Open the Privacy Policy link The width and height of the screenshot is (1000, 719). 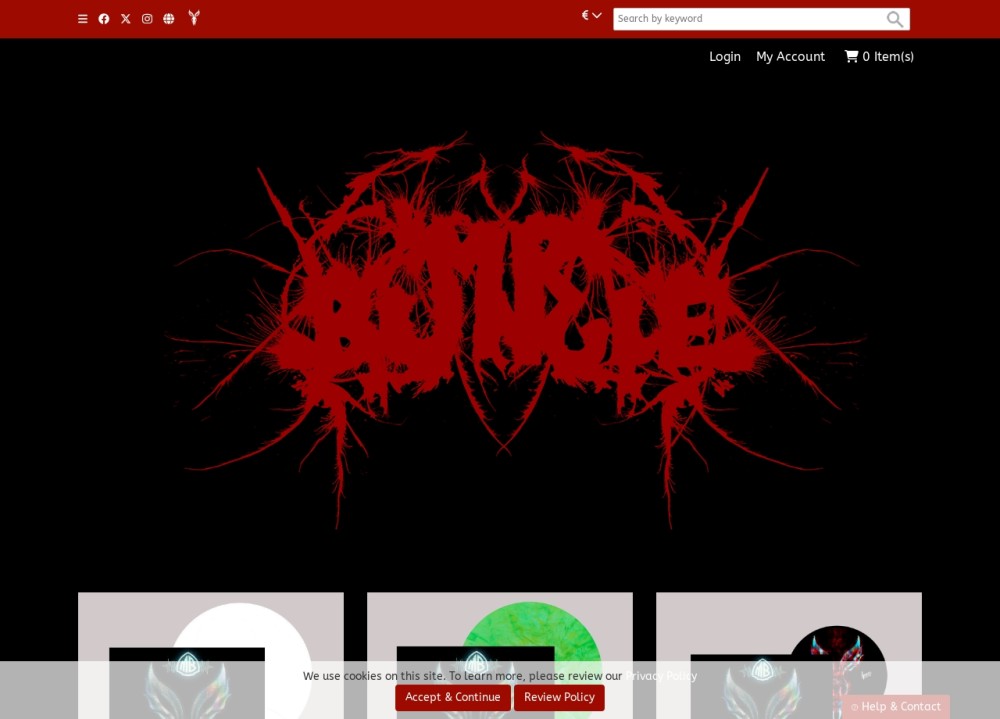point(661,675)
